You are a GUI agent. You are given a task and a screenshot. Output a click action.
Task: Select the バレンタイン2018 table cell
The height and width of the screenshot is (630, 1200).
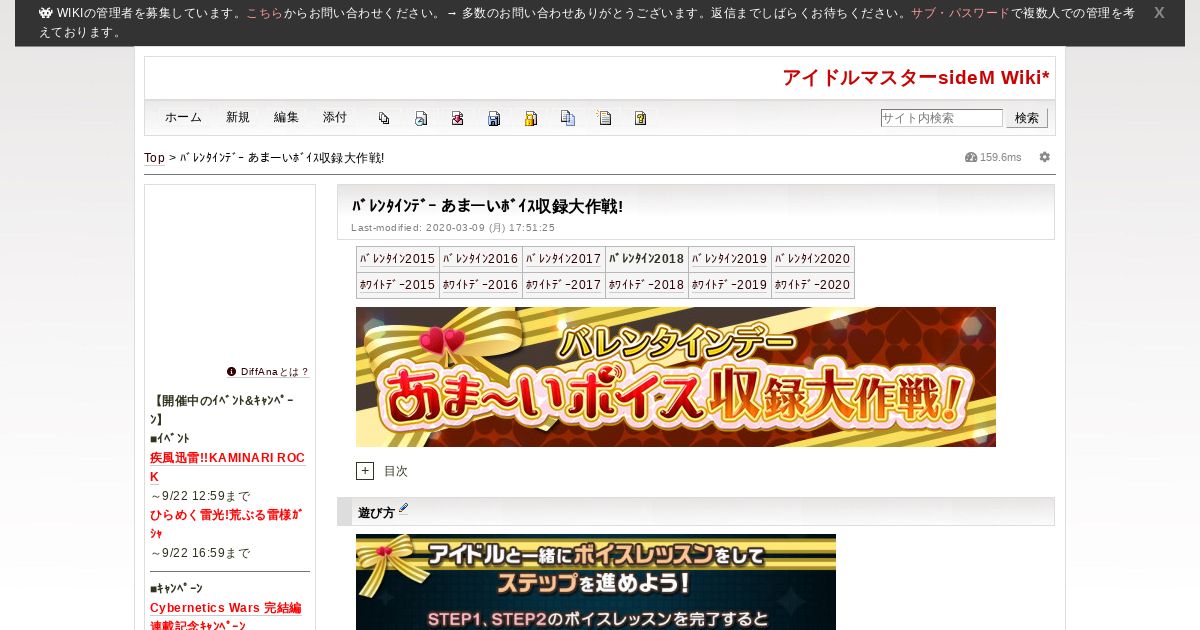pyautogui.click(x=646, y=259)
